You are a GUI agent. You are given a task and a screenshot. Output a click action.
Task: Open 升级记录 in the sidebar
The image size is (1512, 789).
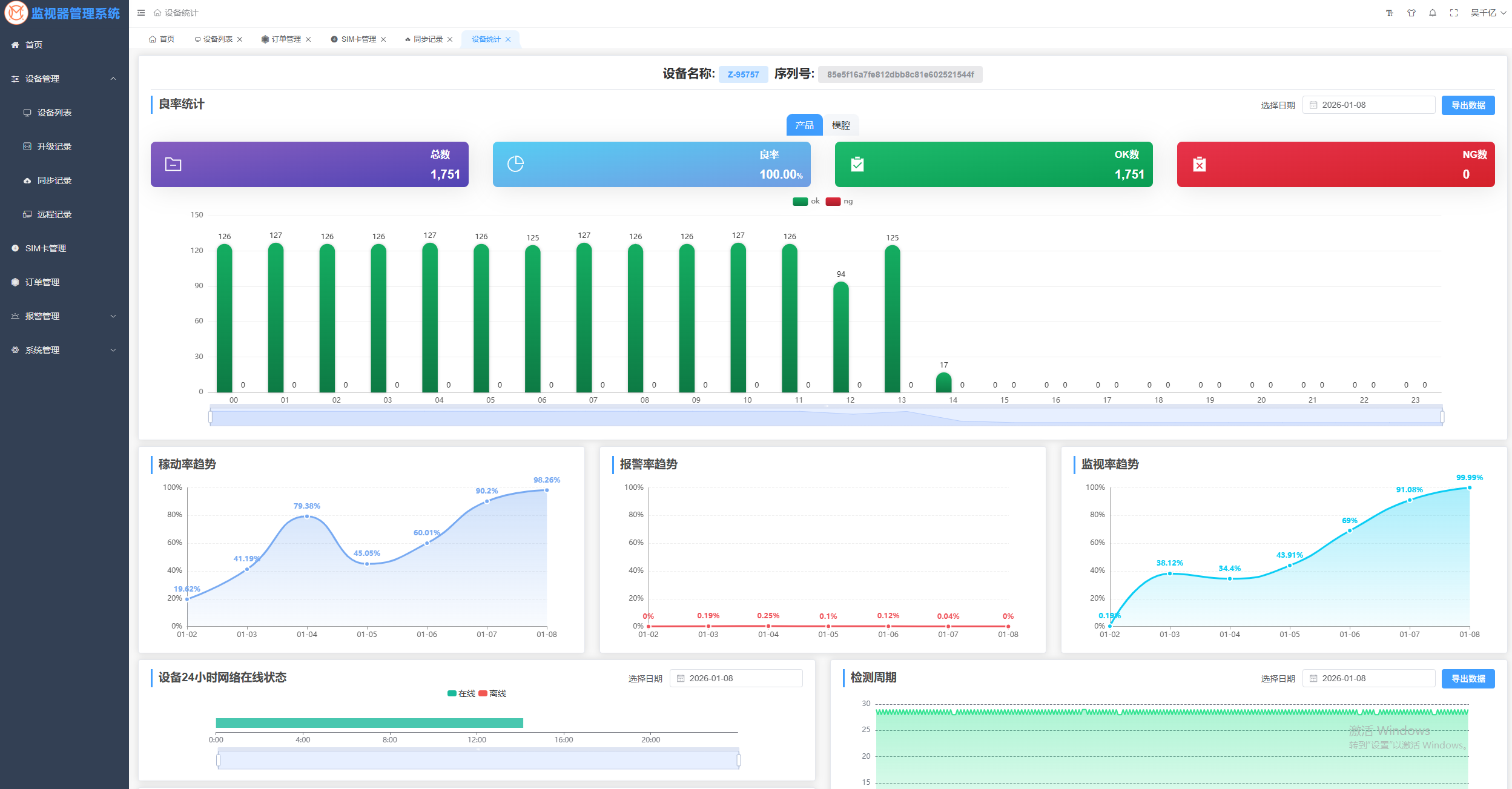54,147
